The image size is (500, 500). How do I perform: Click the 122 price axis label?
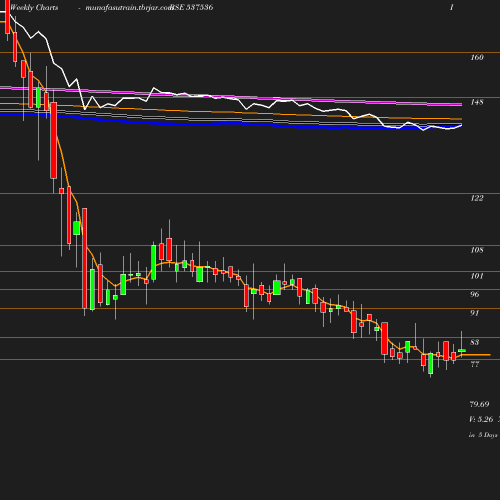click(477, 198)
